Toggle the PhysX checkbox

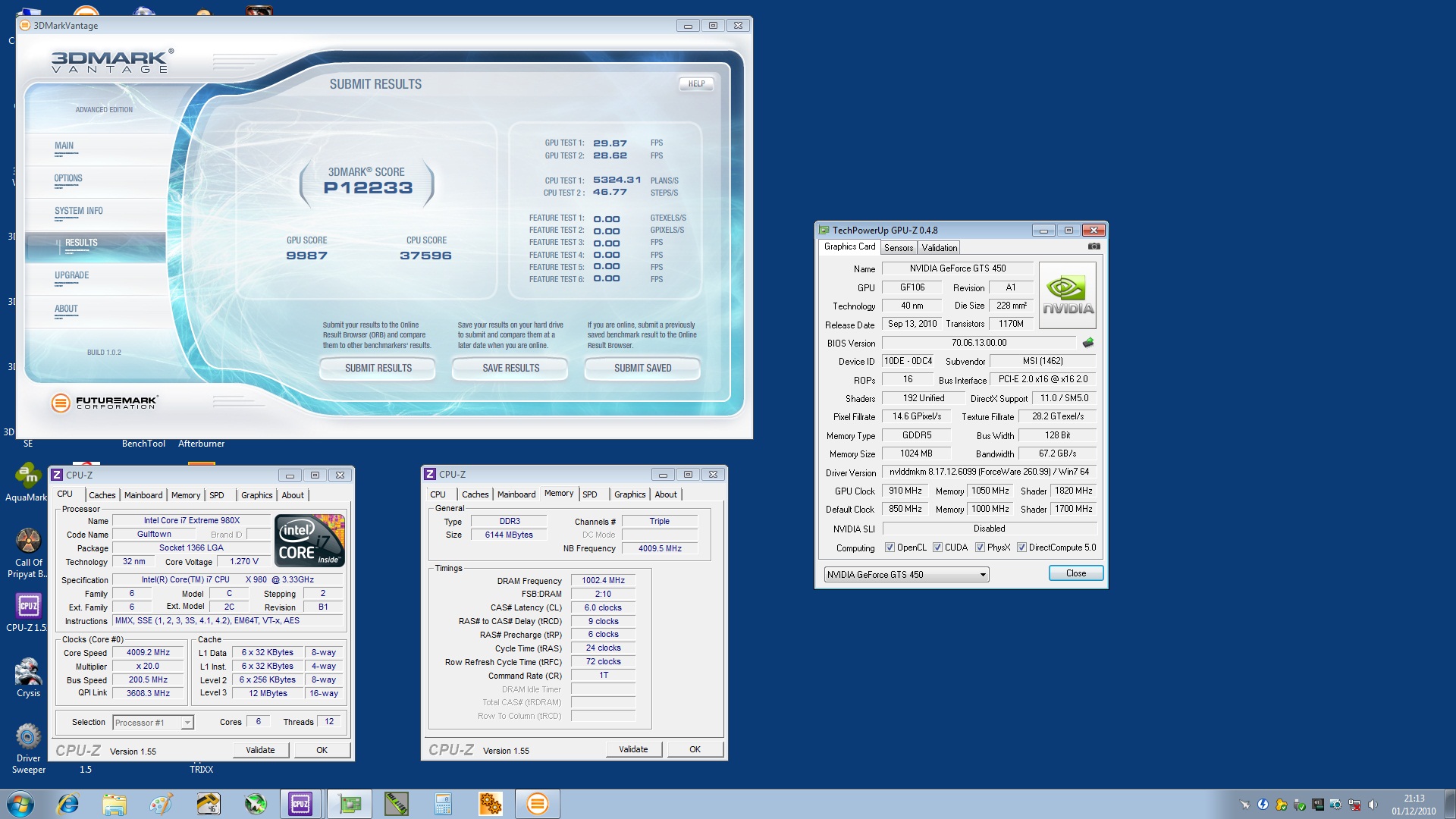980,548
